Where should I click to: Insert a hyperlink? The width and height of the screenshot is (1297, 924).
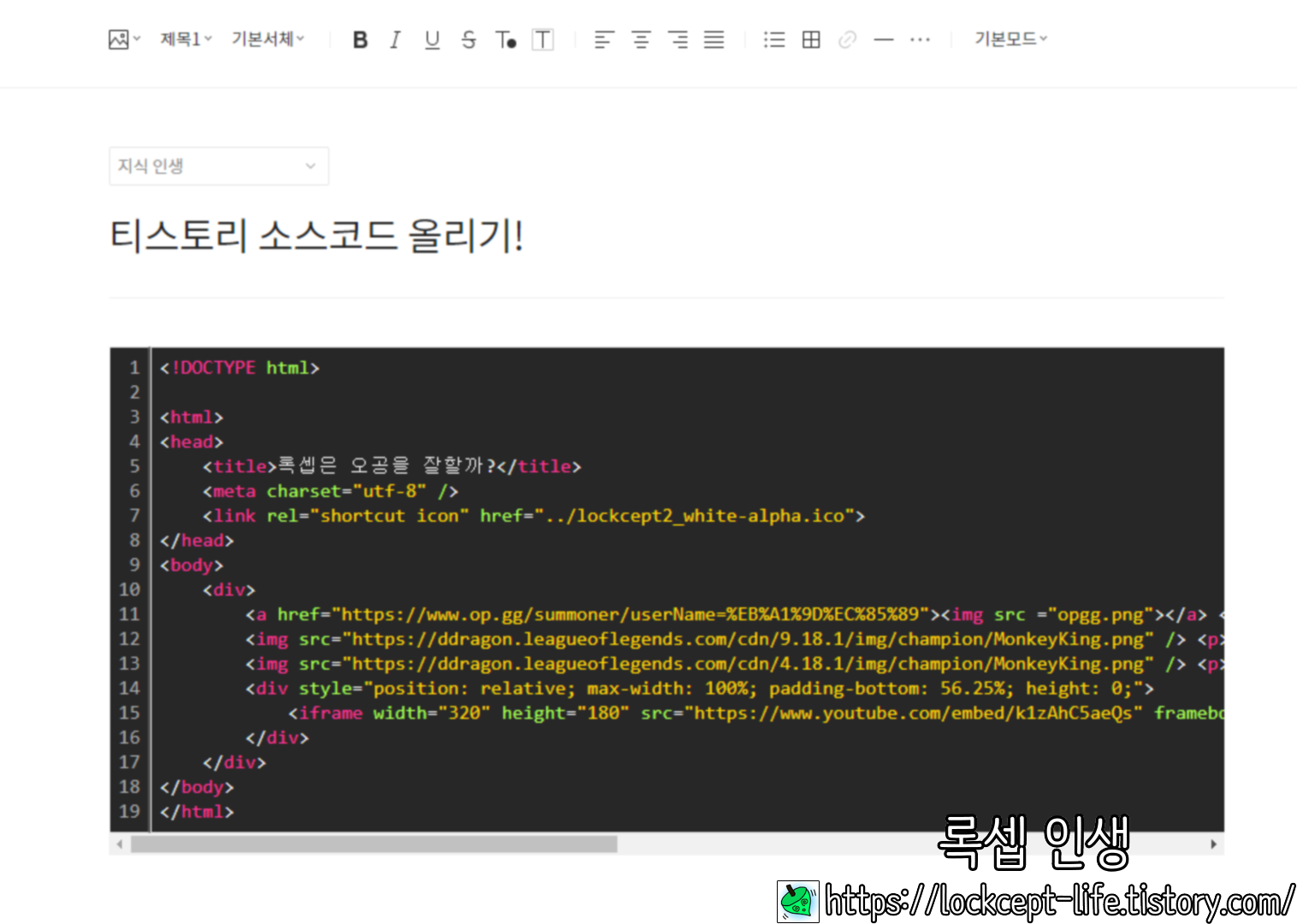847,39
